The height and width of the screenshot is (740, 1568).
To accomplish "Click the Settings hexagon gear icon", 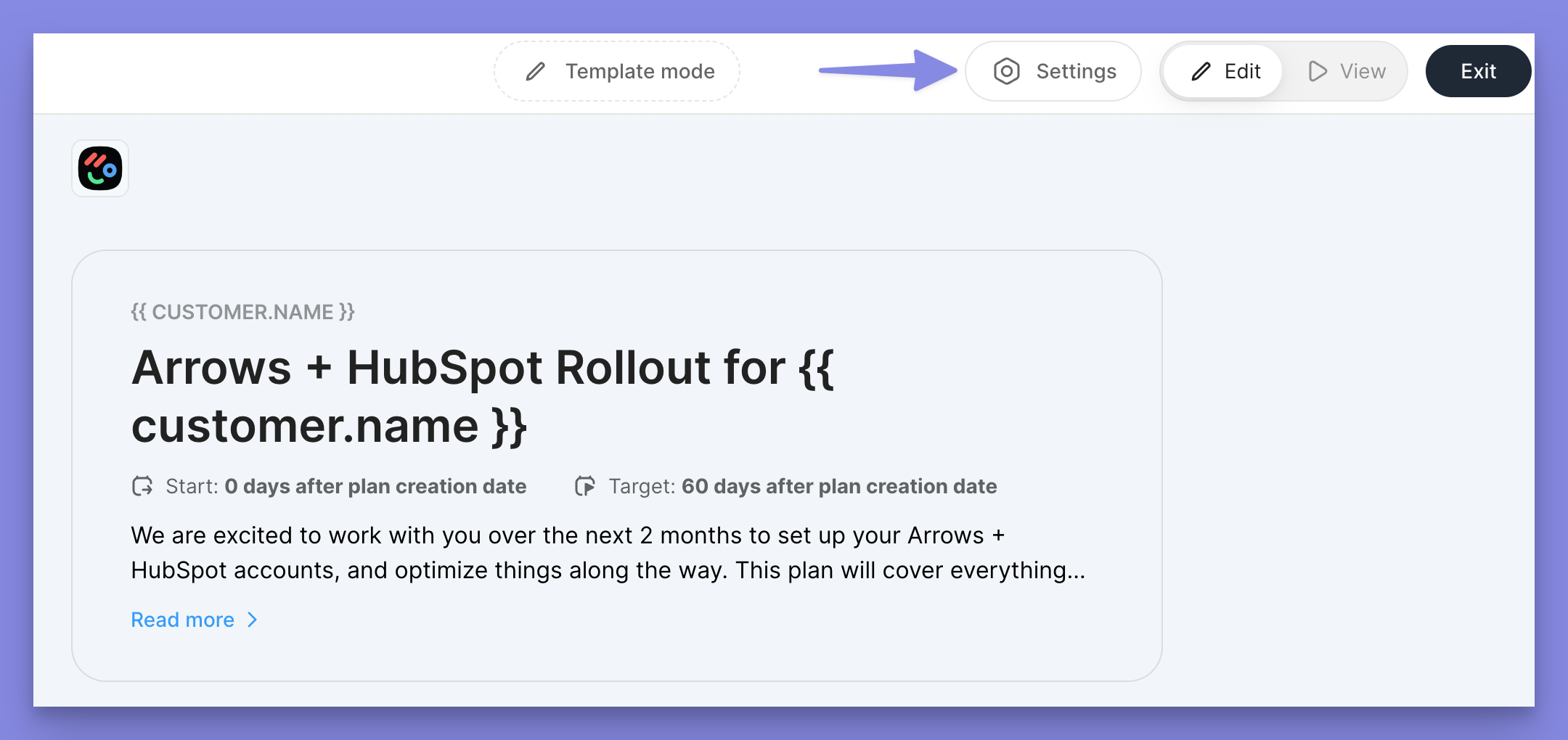I will [x=1006, y=71].
